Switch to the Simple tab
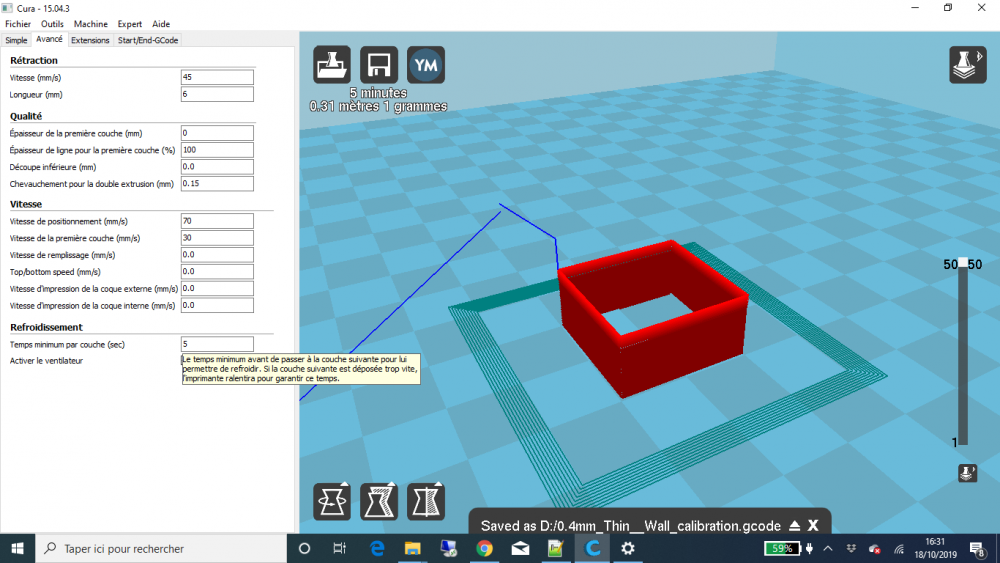The image size is (1000, 563). click(17, 40)
